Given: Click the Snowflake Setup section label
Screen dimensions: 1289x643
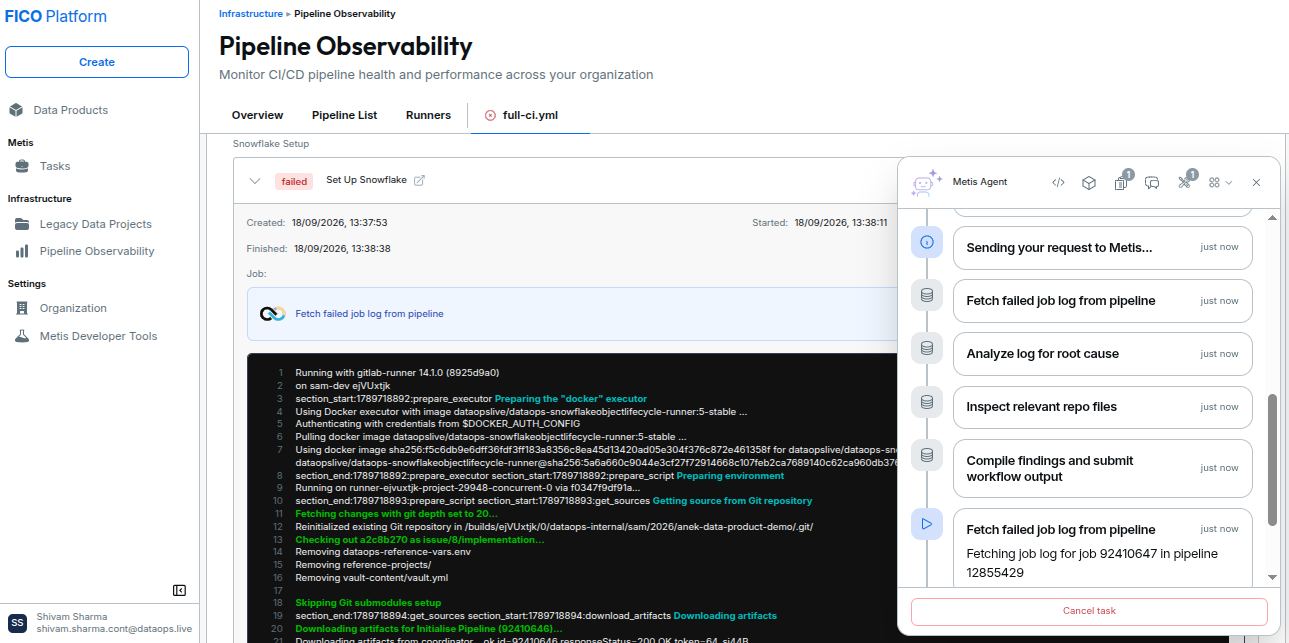Looking at the screenshot, I should [271, 144].
